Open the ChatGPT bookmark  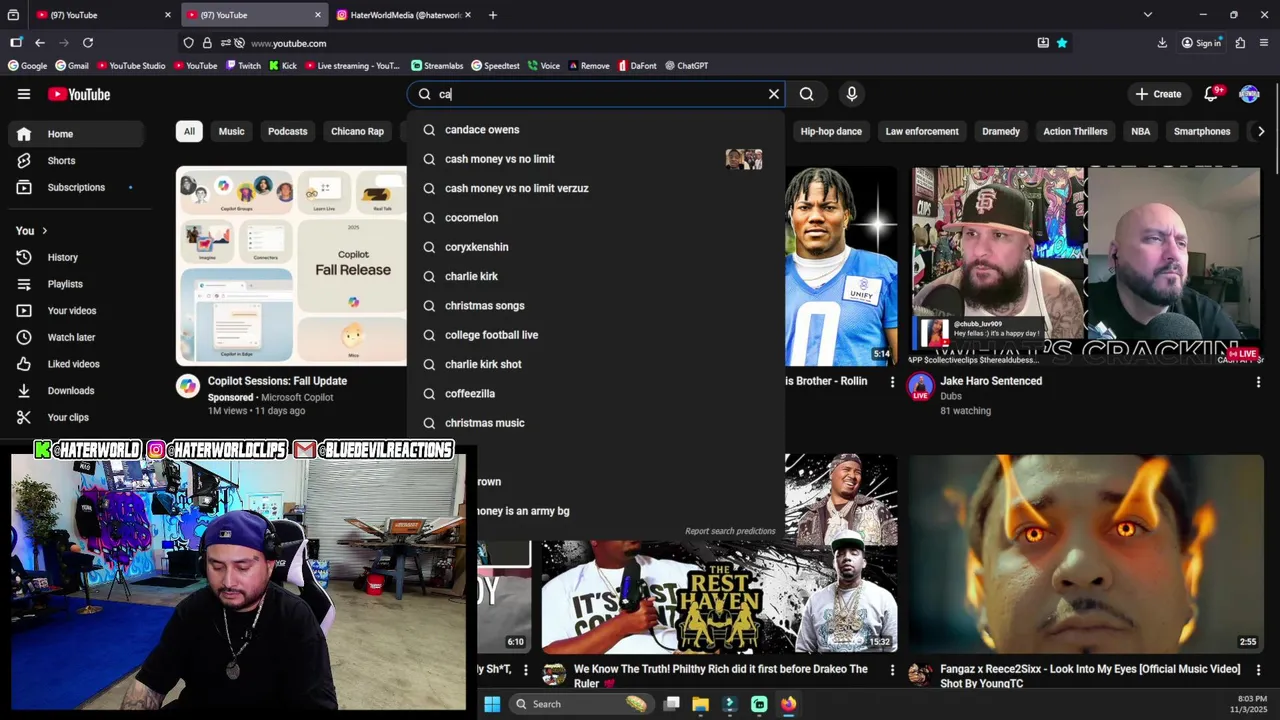click(x=686, y=66)
